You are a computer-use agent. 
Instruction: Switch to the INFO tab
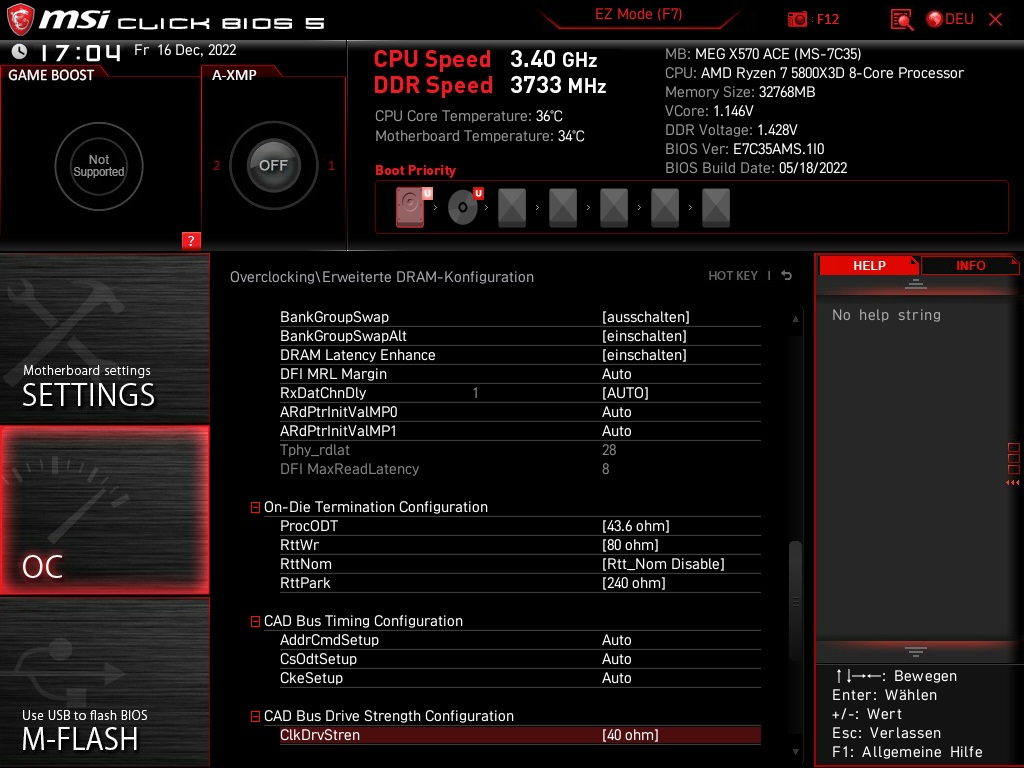click(x=970, y=265)
